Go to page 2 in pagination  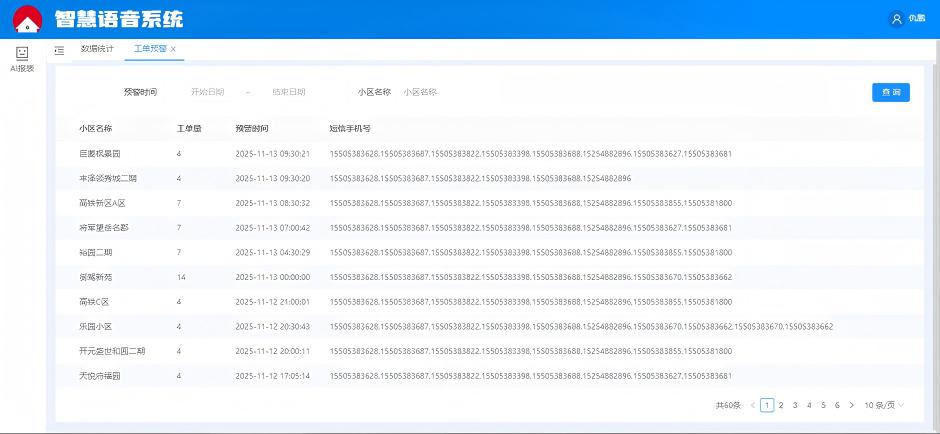[781, 405]
